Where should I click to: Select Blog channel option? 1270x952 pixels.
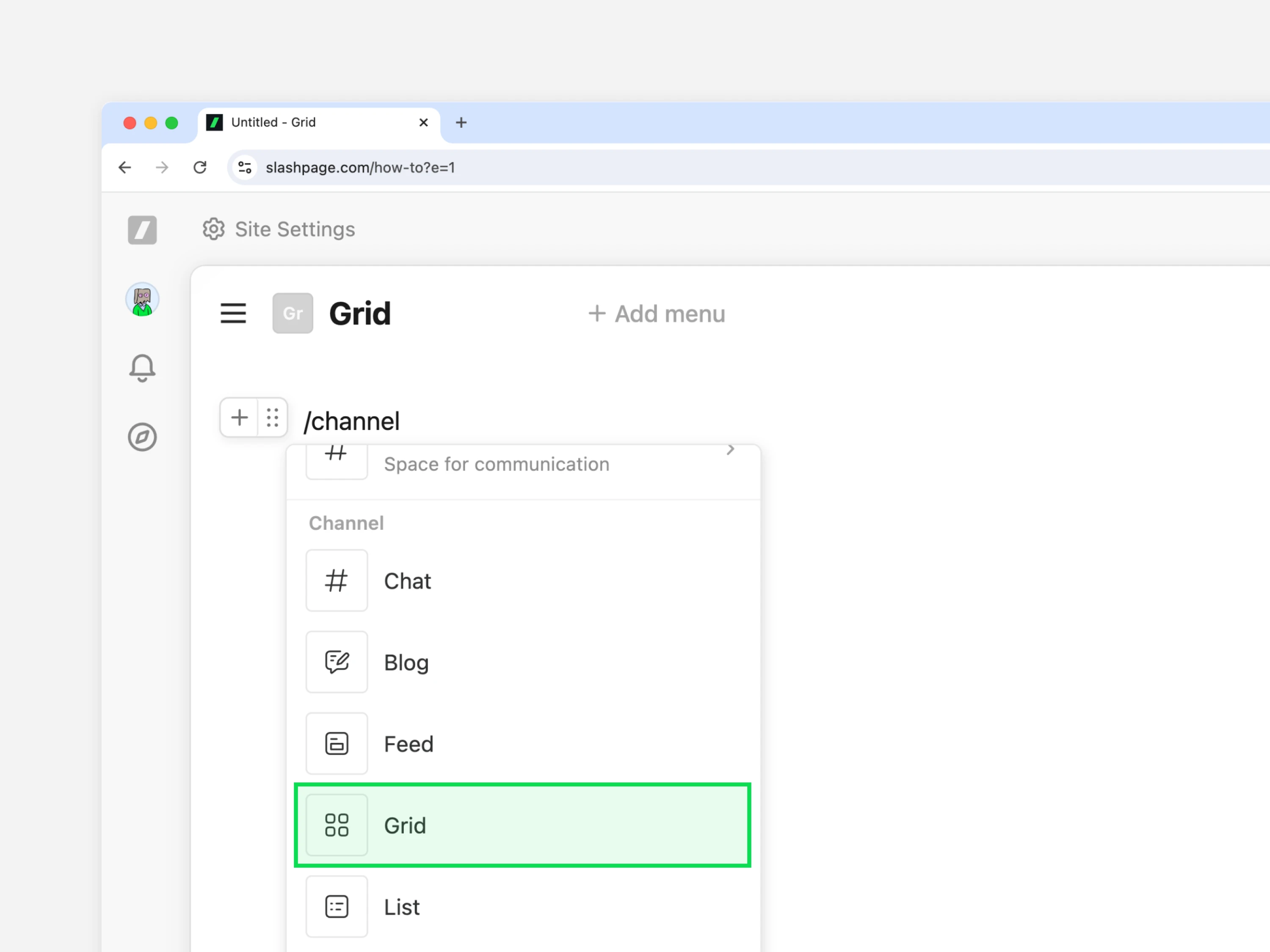click(x=523, y=662)
